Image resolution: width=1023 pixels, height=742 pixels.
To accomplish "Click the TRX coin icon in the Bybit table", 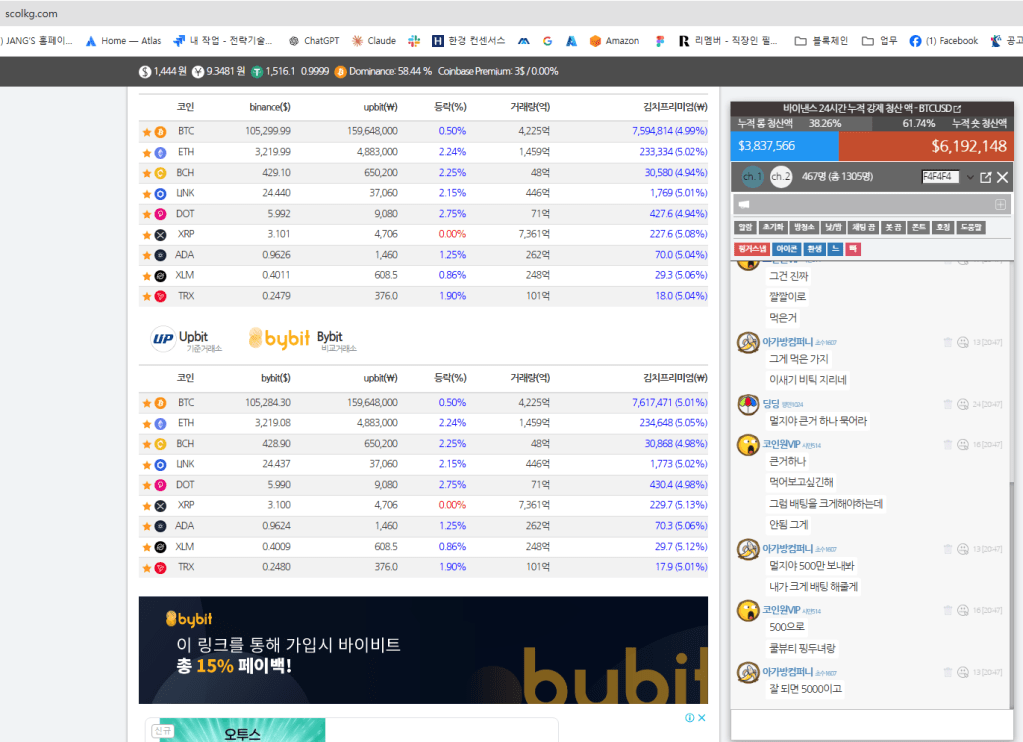I will (160, 568).
